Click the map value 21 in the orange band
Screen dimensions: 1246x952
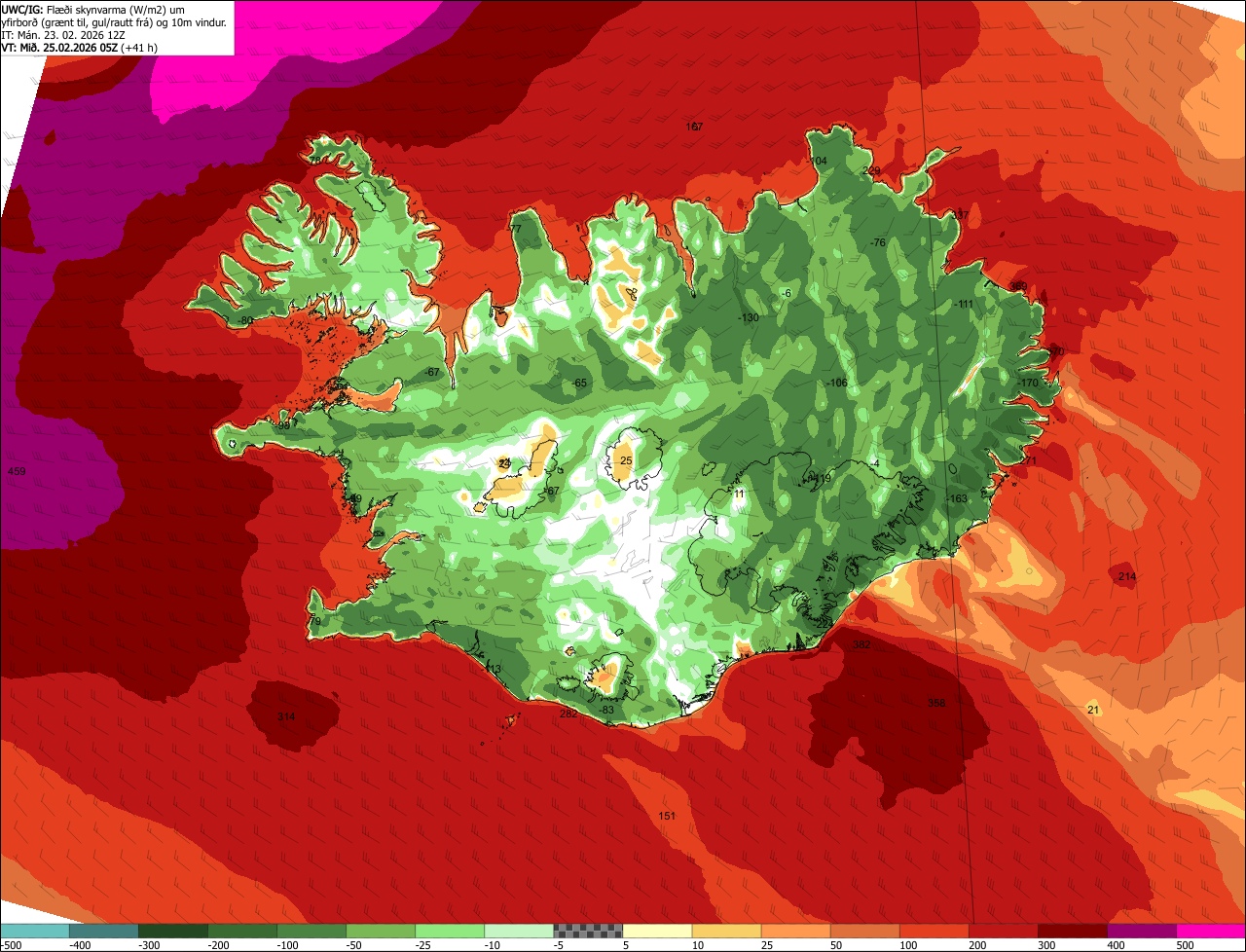(1092, 710)
